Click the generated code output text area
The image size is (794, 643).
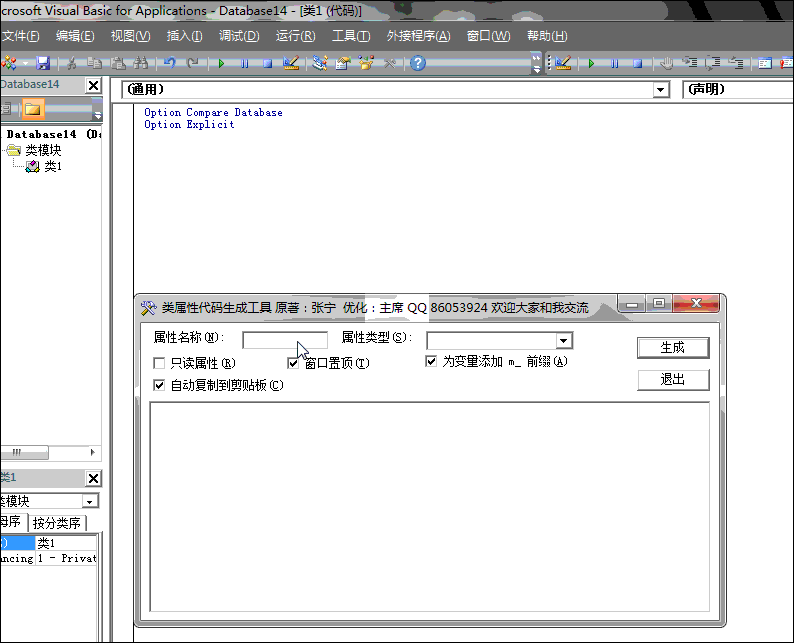[x=429, y=506]
